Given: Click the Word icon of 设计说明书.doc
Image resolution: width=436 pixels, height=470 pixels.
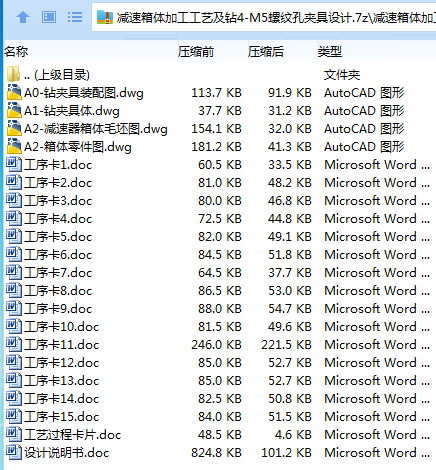Looking at the screenshot, I should (x=14, y=452).
